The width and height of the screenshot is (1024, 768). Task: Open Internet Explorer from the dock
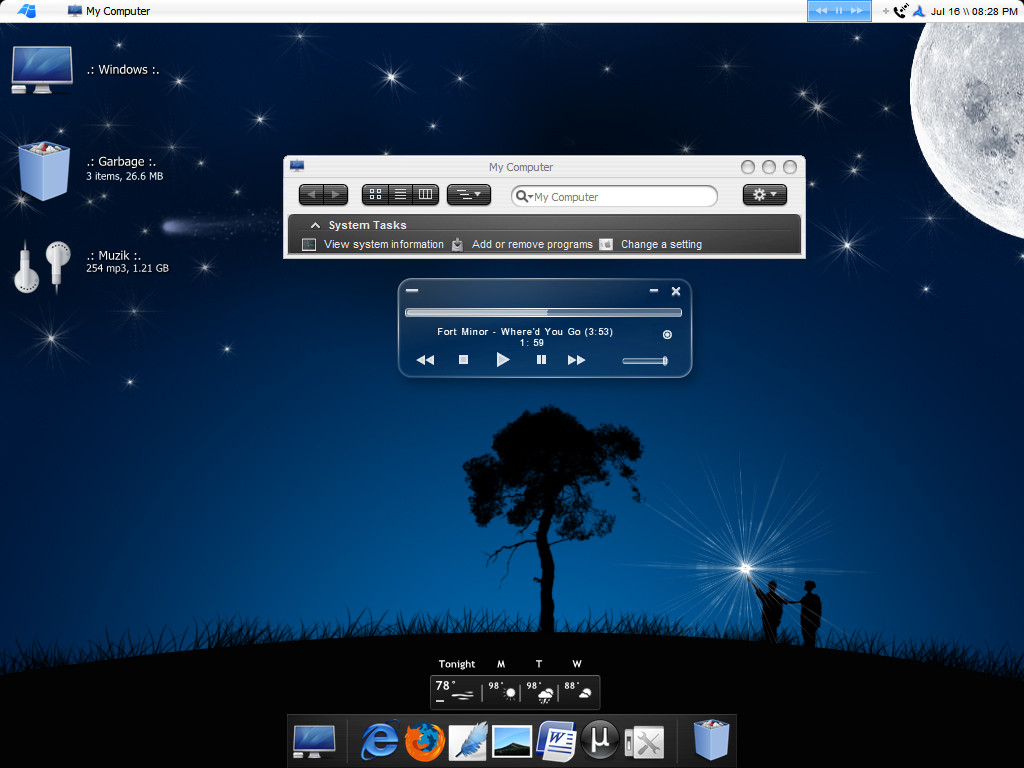pyautogui.click(x=379, y=741)
